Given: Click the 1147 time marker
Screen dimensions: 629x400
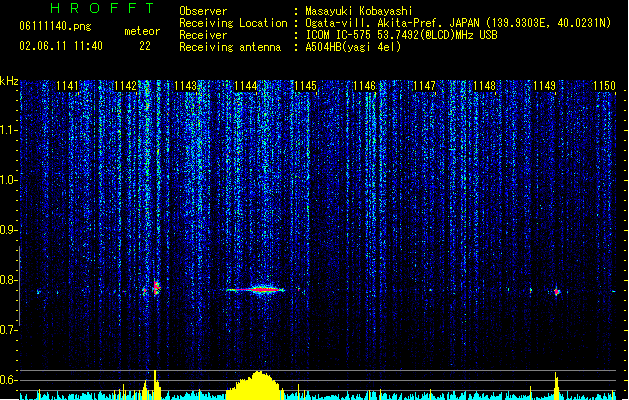Looking at the screenshot, I should pyautogui.click(x=424, y=86).
